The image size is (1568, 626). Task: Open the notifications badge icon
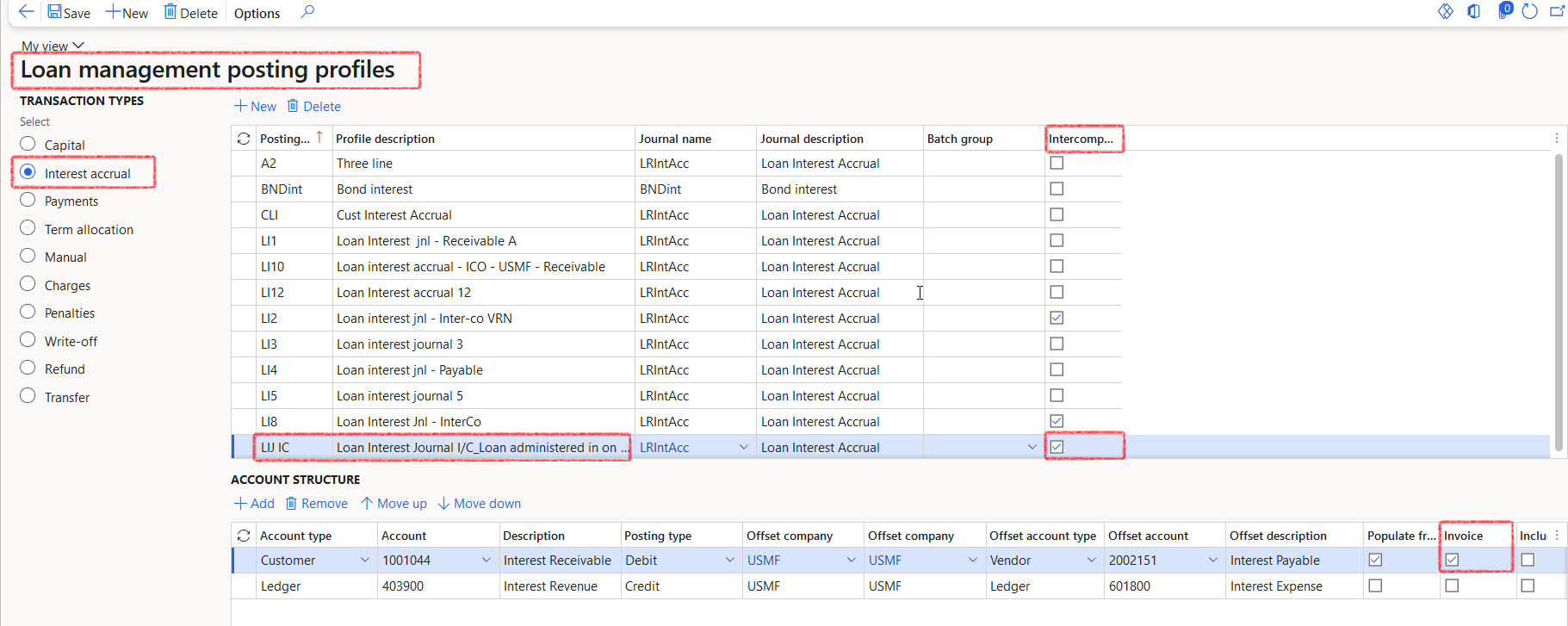coord(1504,10)
